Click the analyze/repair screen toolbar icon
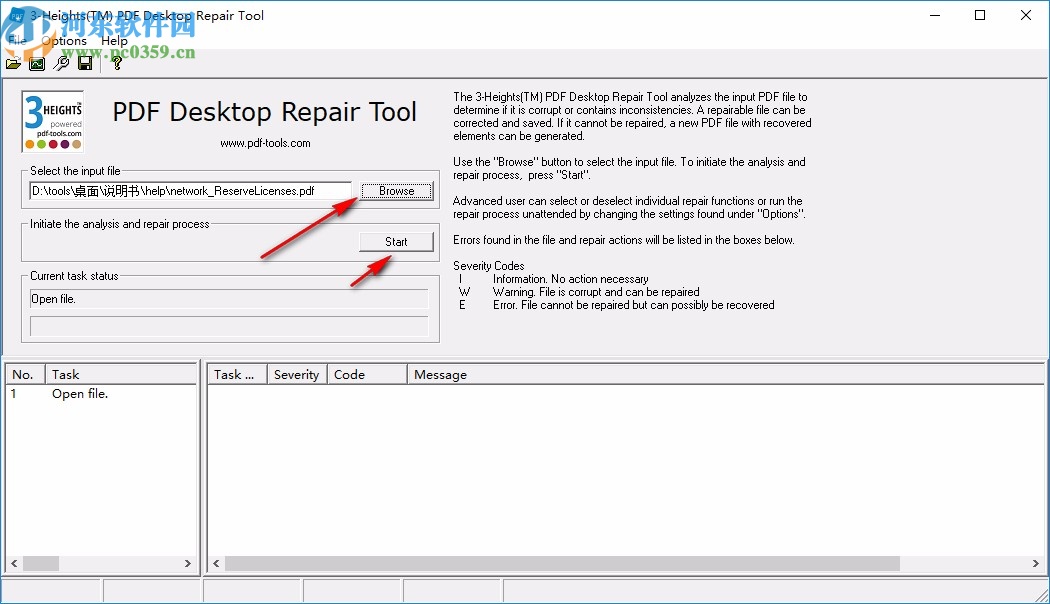 [36, 62]
